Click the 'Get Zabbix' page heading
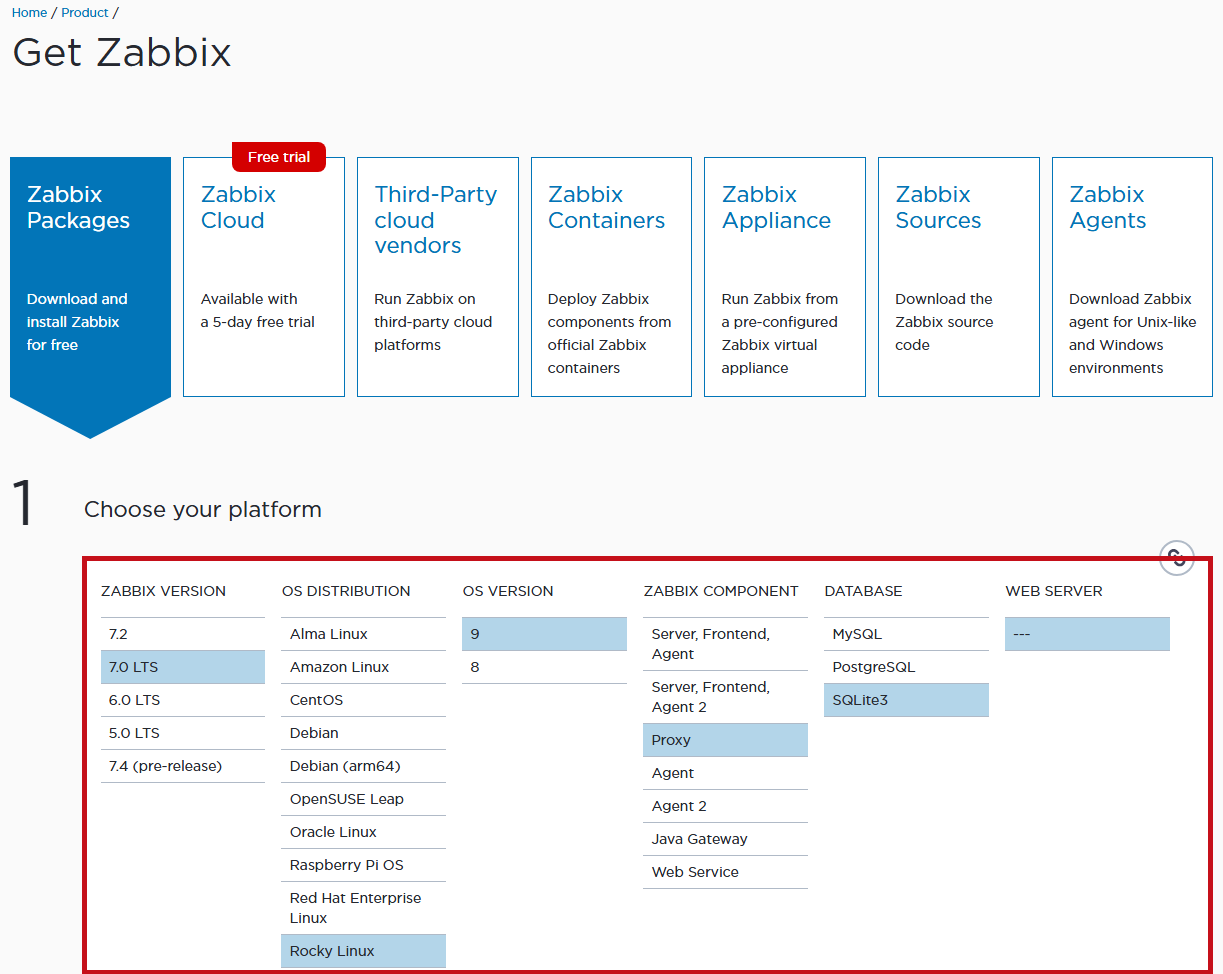The height and width of the screenshot is (974, 1223). [122, 52]
